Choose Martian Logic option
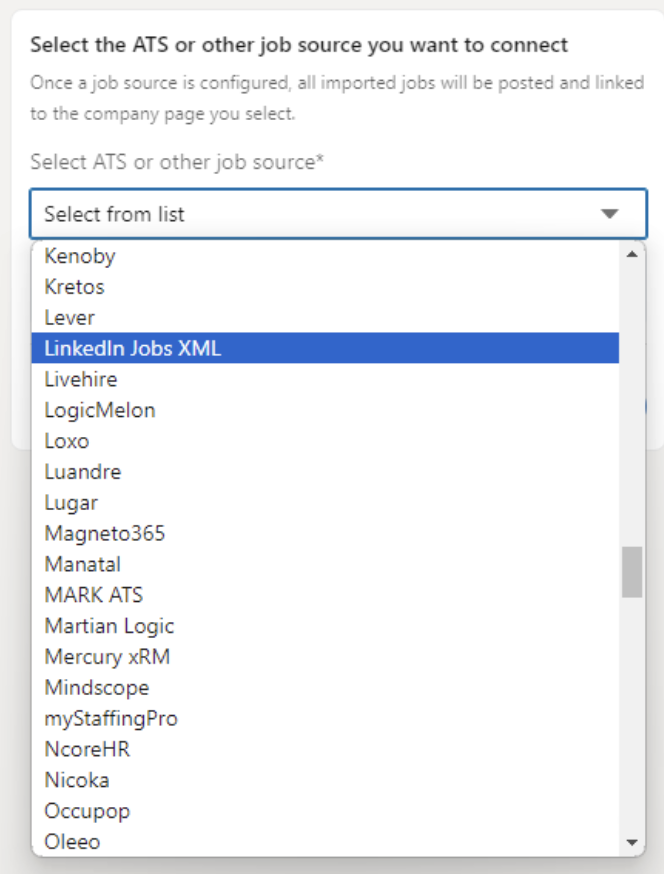This screenshot has width=664, height=874. point(110,626)
